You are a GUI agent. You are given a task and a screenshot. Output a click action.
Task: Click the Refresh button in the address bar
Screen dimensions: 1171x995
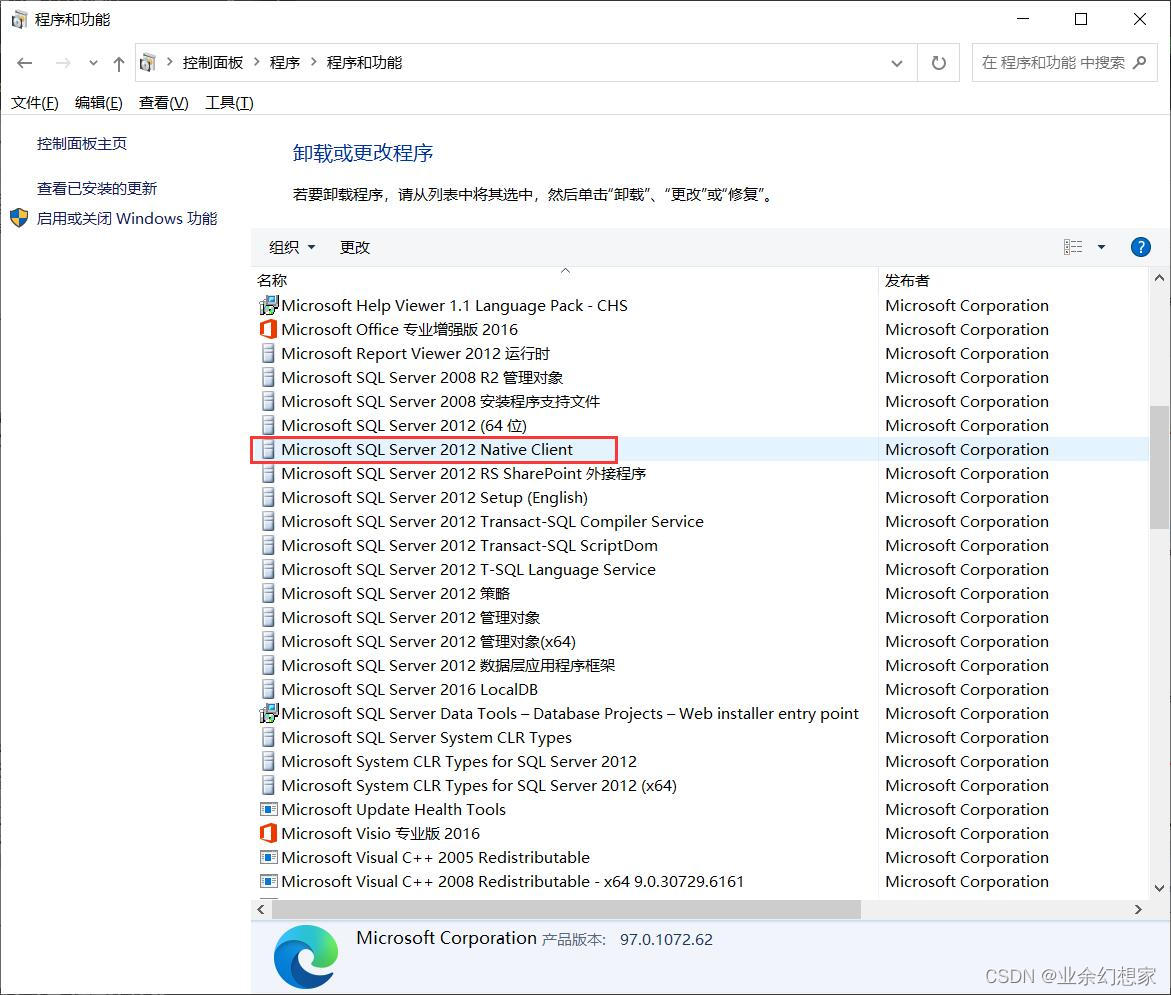938,63
